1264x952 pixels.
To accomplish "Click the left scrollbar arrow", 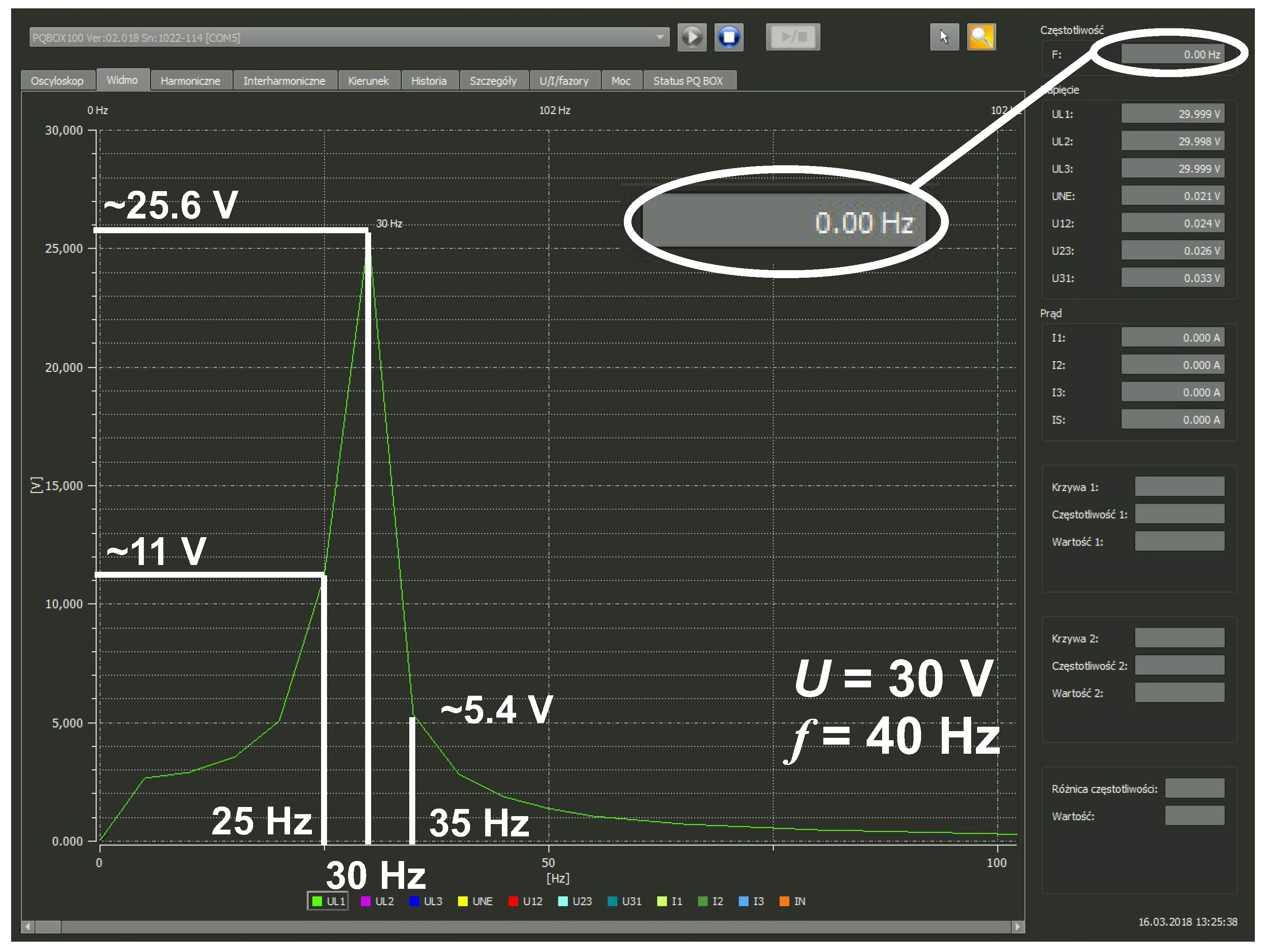I will 27,926.
